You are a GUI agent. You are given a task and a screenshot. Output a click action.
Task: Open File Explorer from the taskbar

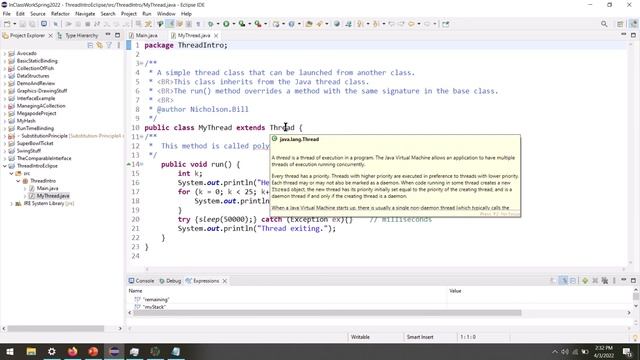point(31,351)
